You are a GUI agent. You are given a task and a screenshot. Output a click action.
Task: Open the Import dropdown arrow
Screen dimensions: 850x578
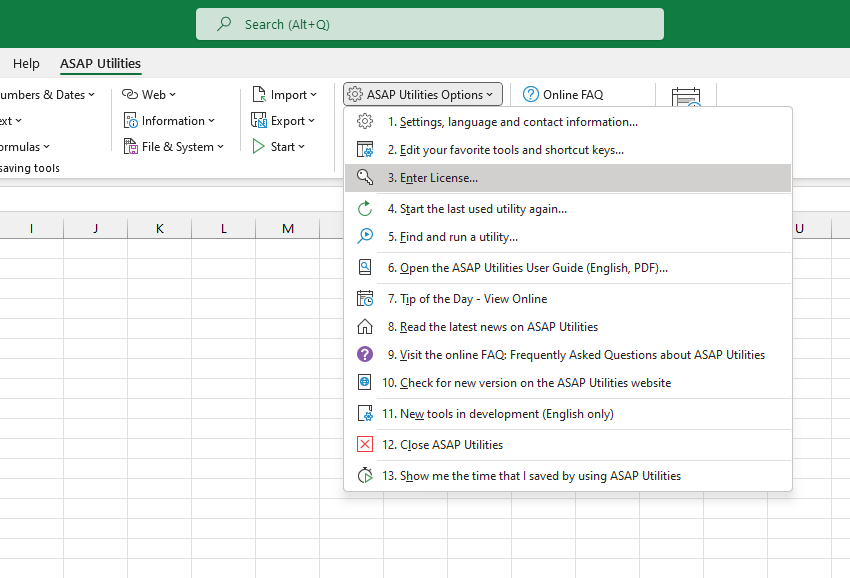tap(313, 94)
